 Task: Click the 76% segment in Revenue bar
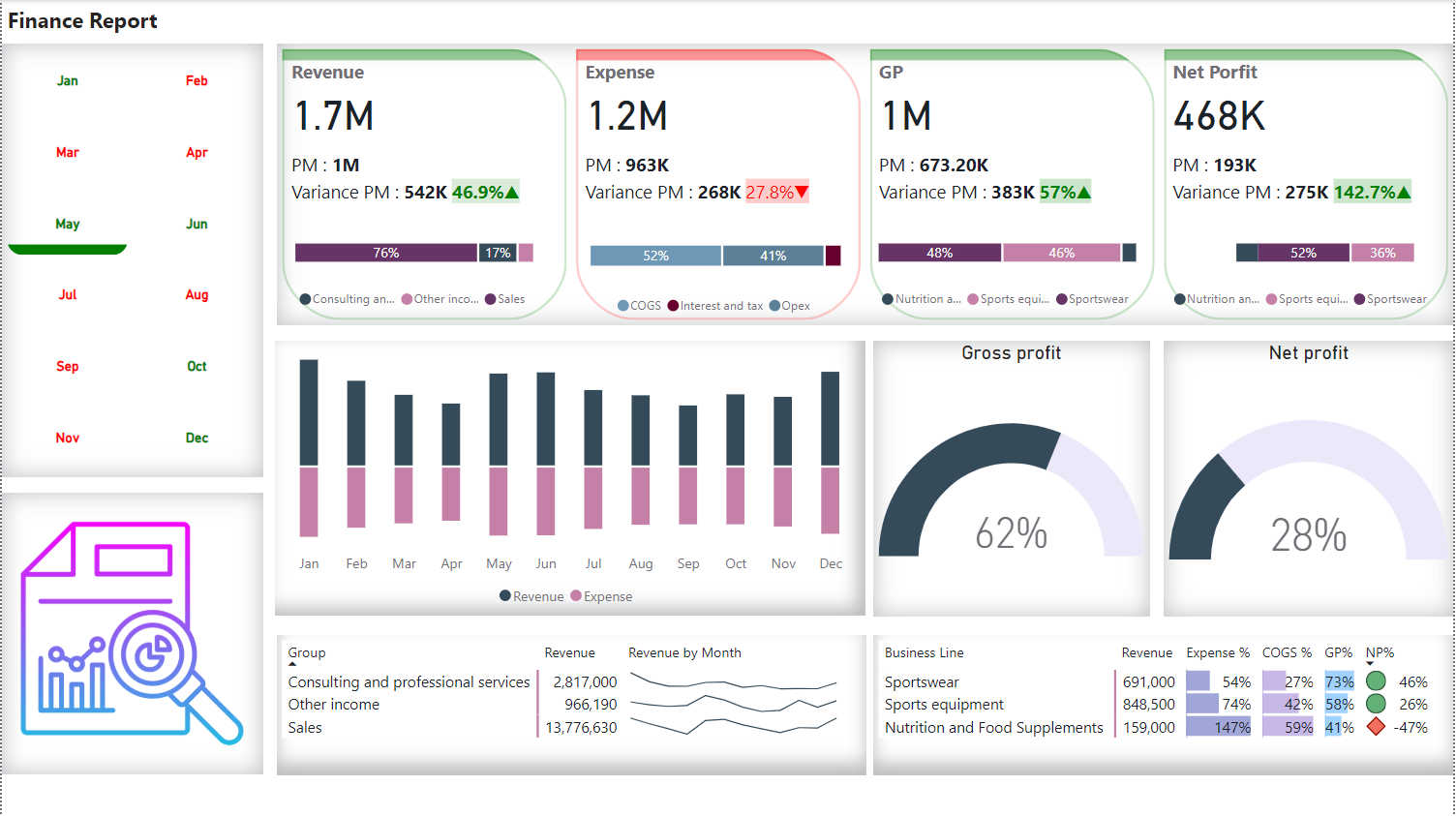click(x=385, y=253)
